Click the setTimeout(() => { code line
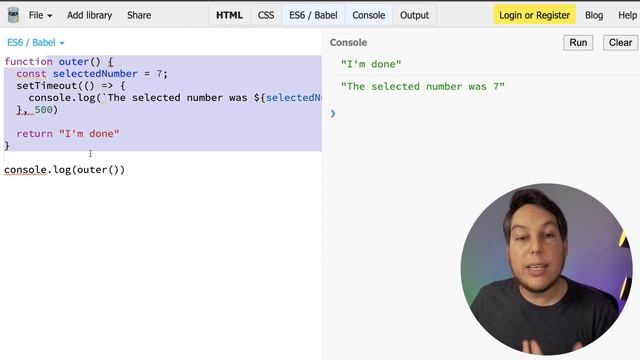 click(x=71, y=86)
